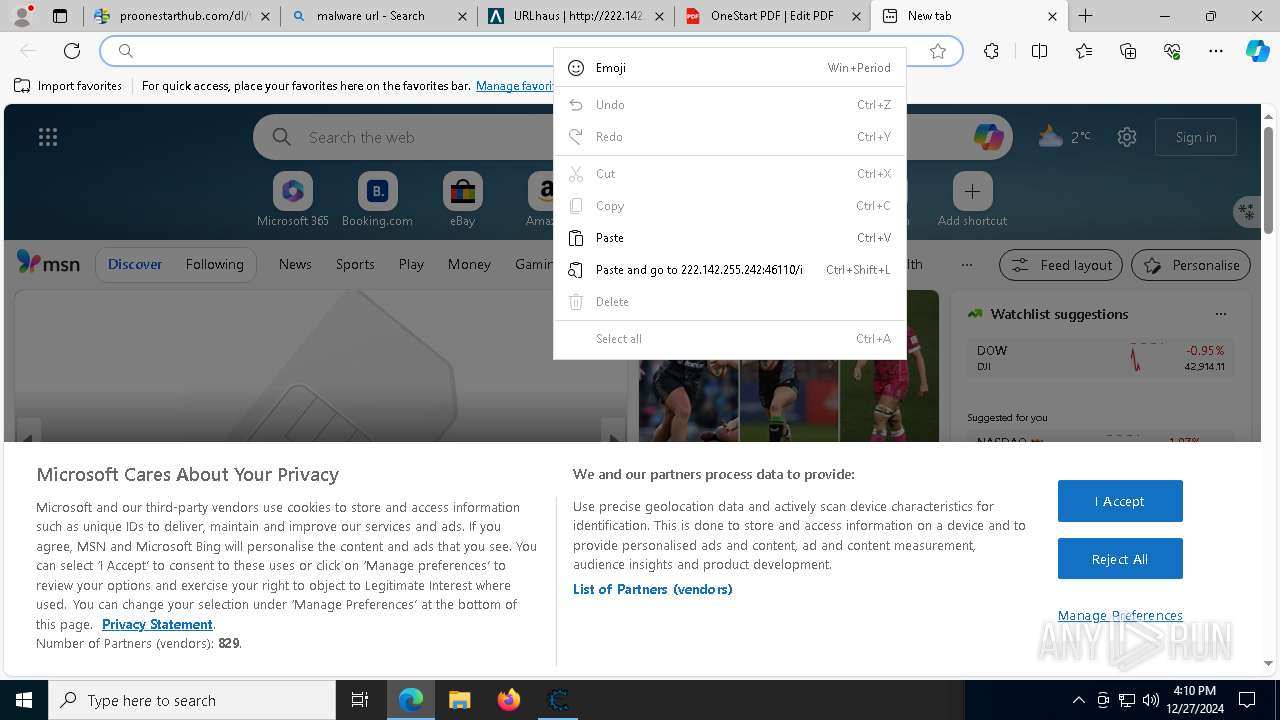Click the I Accept button

[1120, 501]
